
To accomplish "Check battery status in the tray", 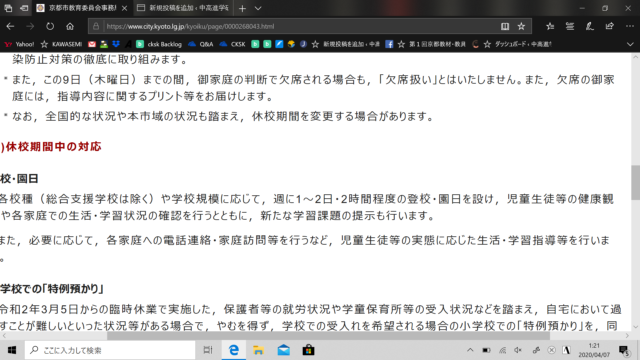I will [486, 350].
